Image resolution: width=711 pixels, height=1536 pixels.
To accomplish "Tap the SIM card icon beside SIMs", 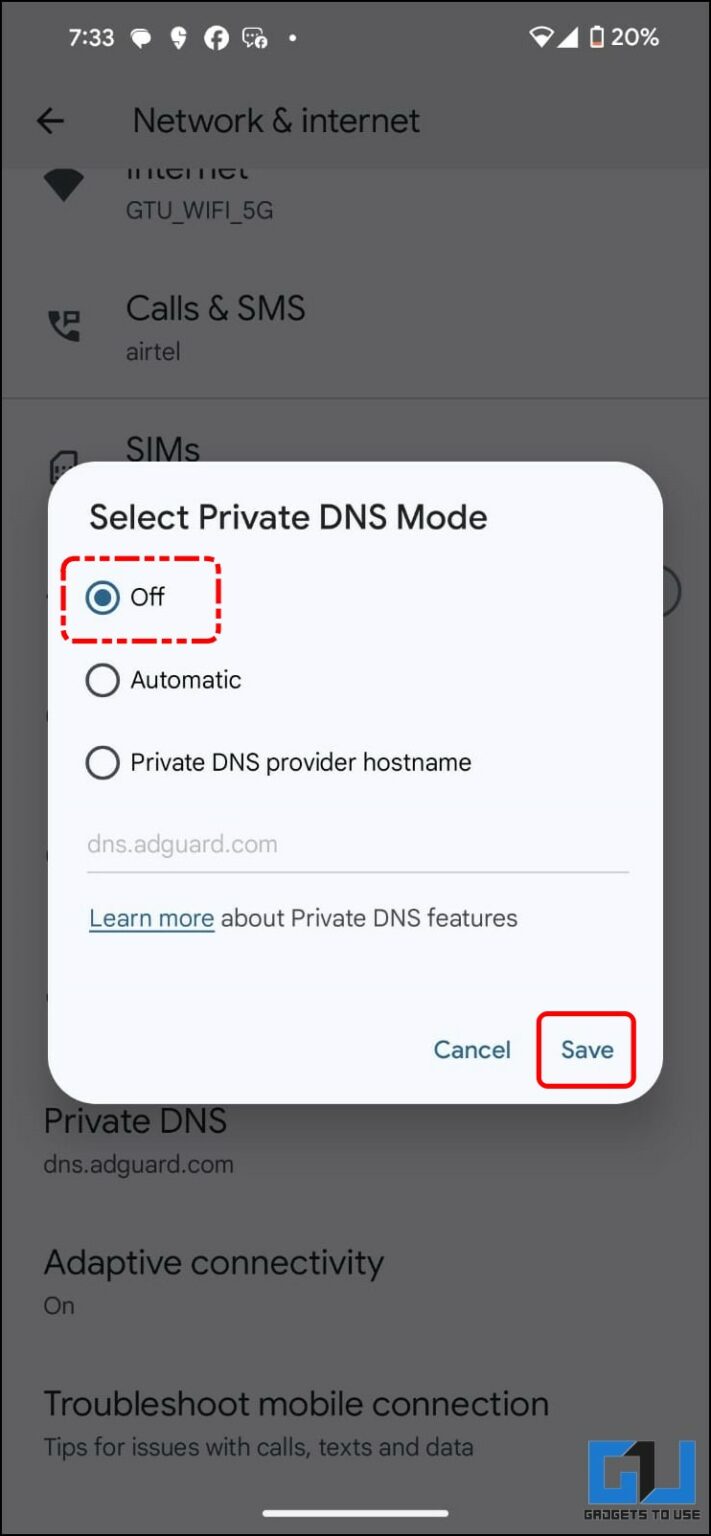I will tap(63, 463).
